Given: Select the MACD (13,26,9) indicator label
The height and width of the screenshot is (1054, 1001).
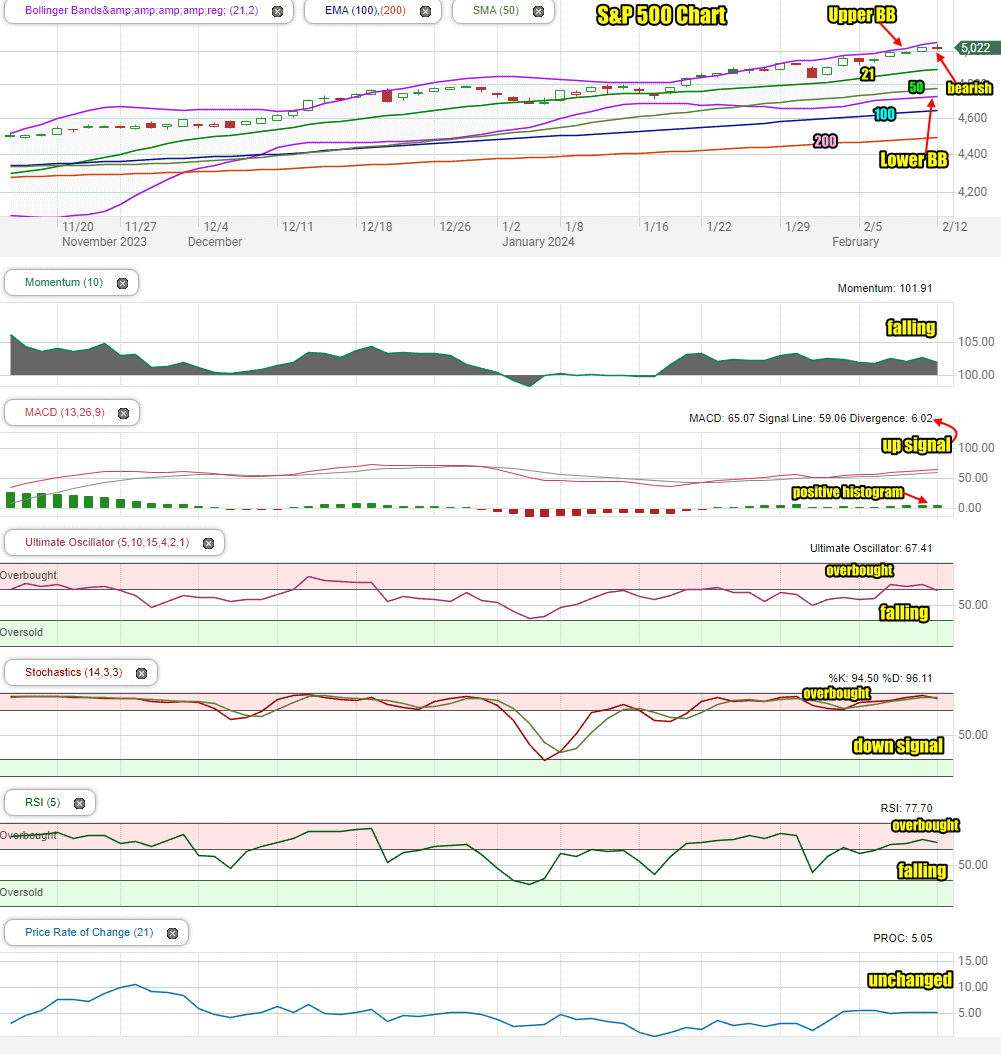Looking at the screenshot, I should 65,412.
